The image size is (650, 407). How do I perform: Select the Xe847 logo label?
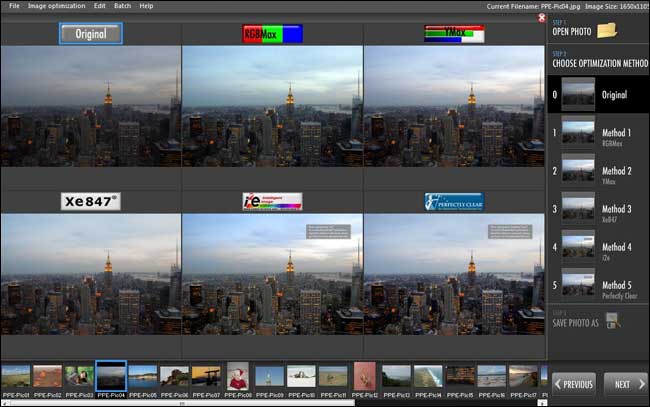click(x=90, y=201)
